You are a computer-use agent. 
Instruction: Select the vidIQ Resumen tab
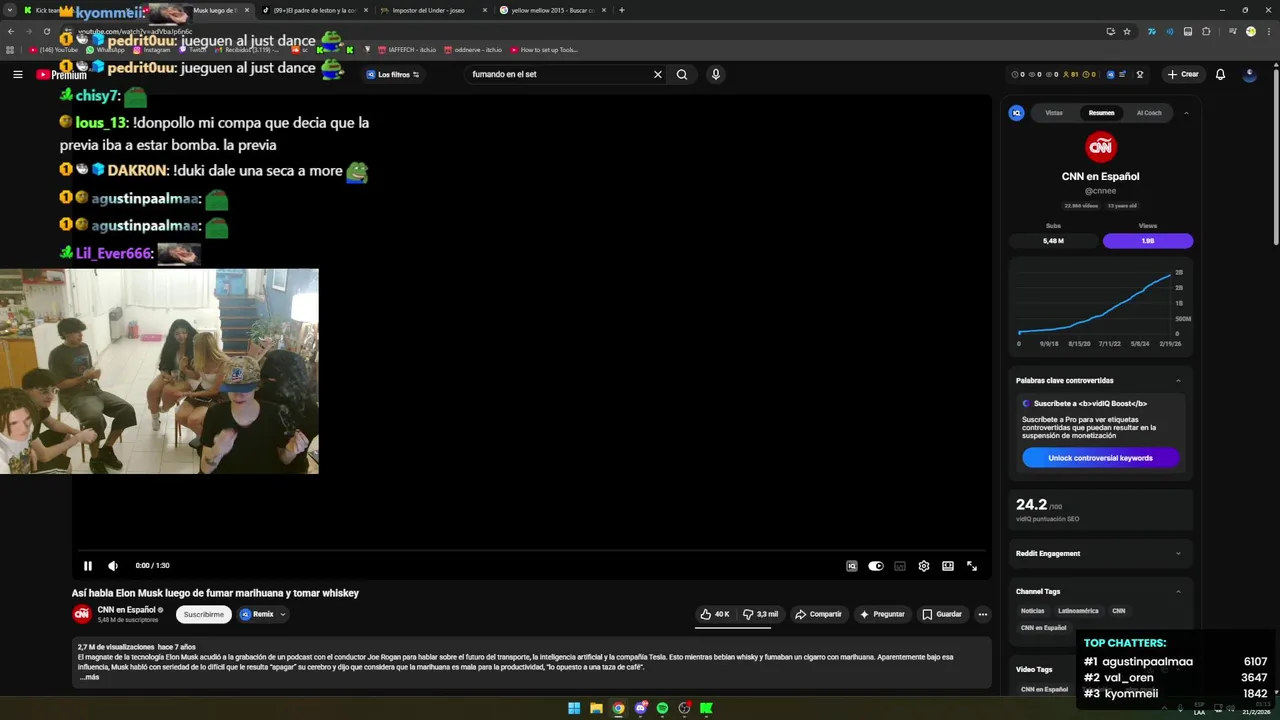click(x=1101, y=113)
